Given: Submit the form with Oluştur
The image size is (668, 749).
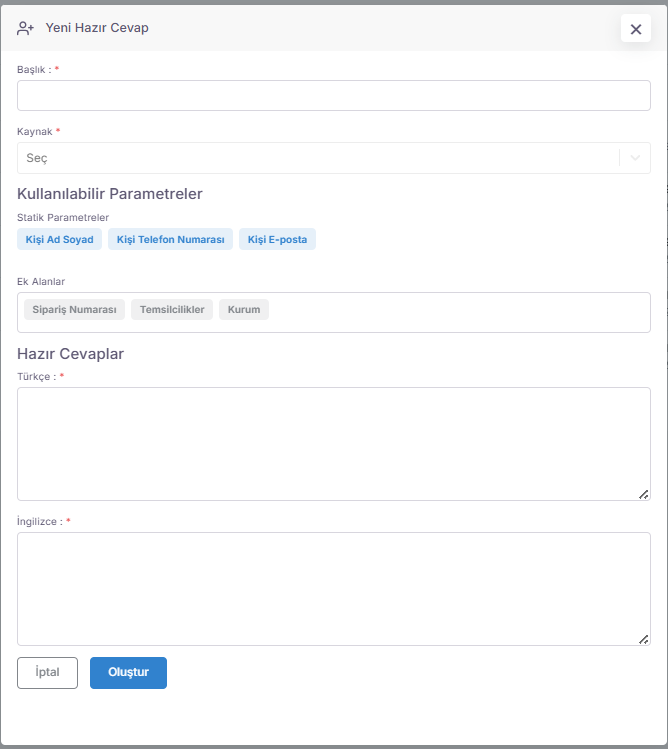Looking at the screenshot, I should 128,673.
